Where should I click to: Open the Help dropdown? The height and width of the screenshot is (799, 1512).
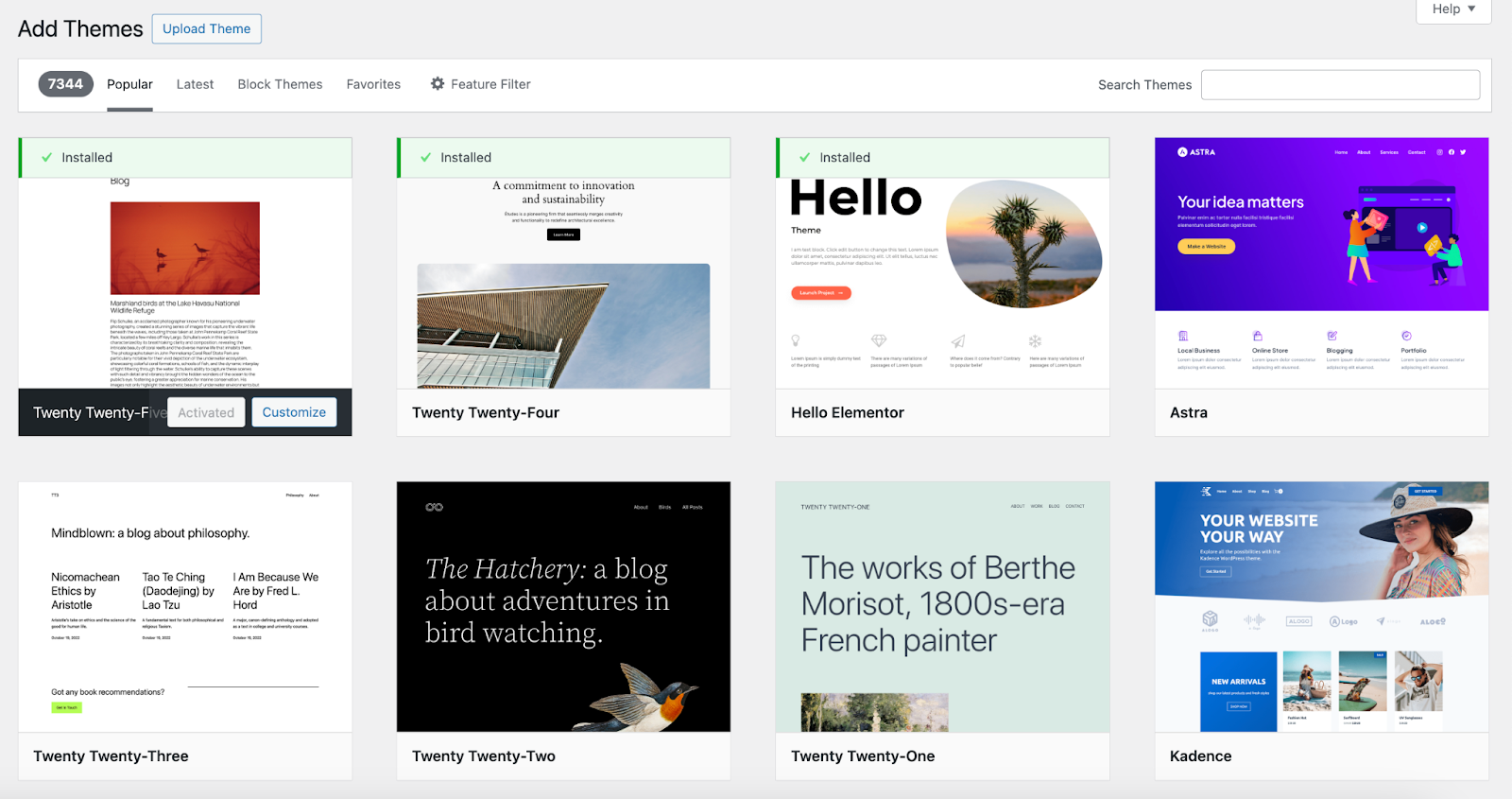pyautogui.click(x=1453, y=9)
